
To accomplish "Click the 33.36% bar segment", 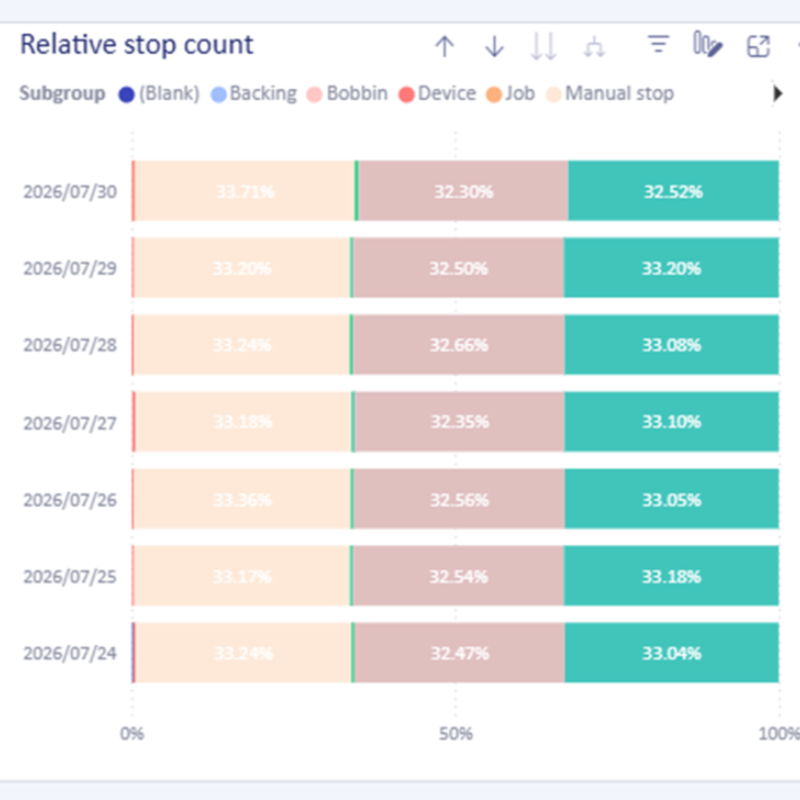I will point(242,498).
